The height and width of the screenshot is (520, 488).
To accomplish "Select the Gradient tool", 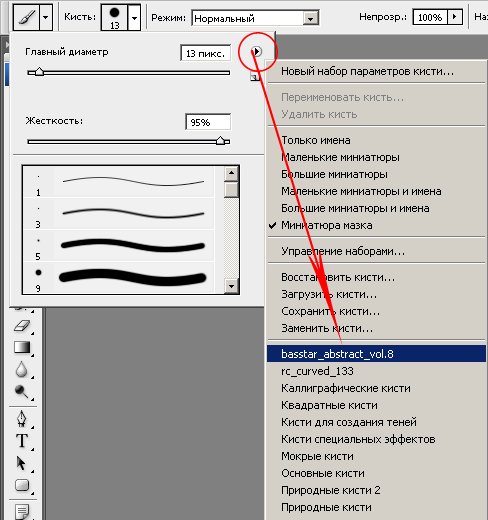I will tap(22, 347).
